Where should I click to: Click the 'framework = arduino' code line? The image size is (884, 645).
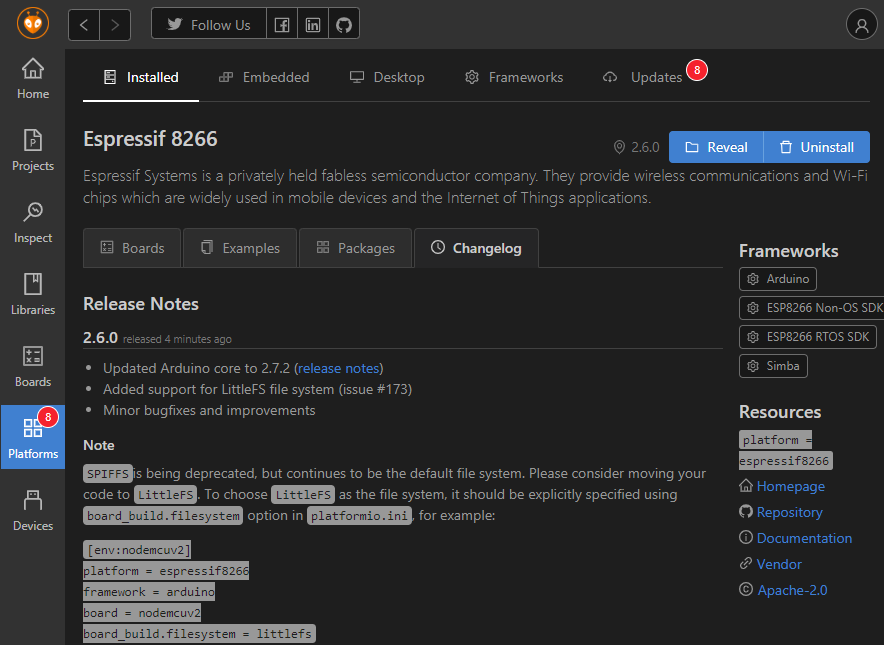149,592
